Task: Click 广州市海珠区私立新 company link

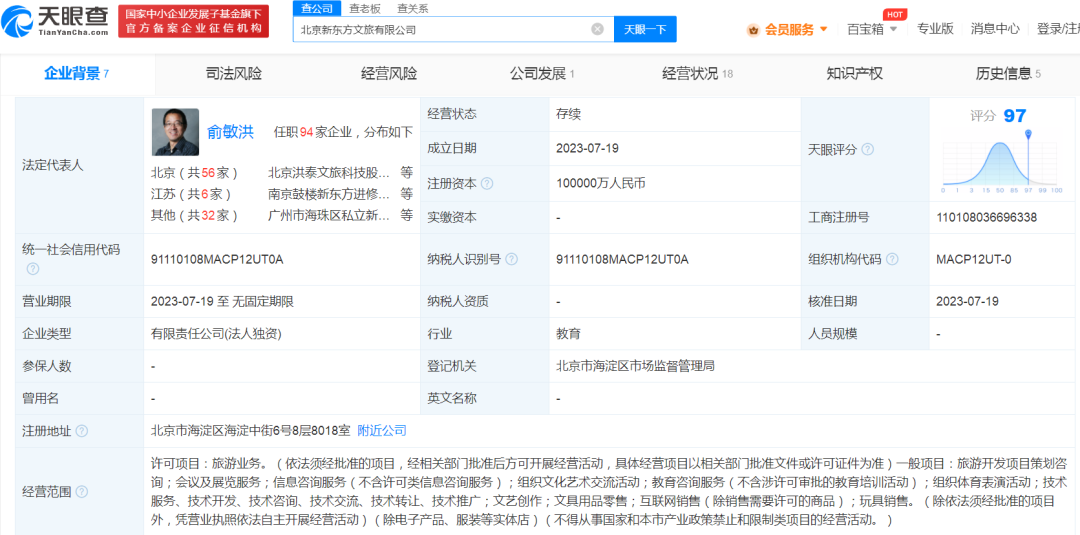Action: 329,215
